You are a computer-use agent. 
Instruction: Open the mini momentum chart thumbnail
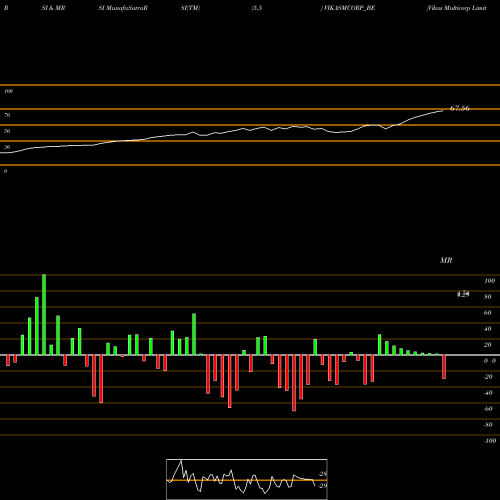pos(247,479)
